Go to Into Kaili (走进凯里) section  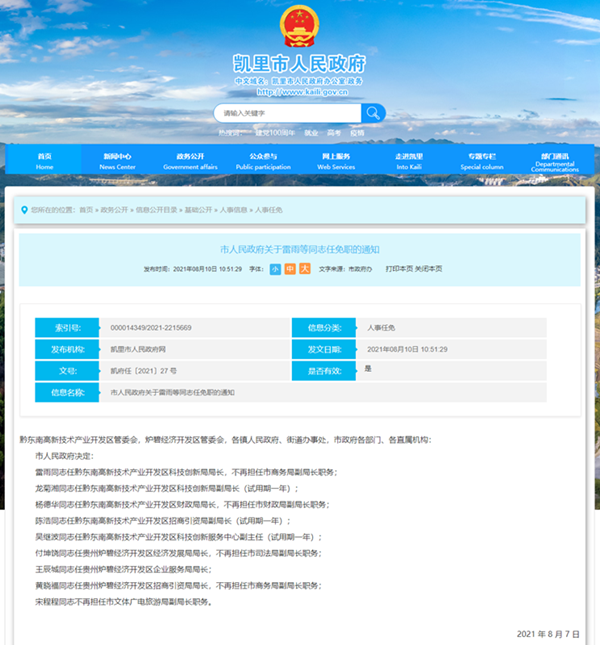pyautogui.click(x=409, y=161)
